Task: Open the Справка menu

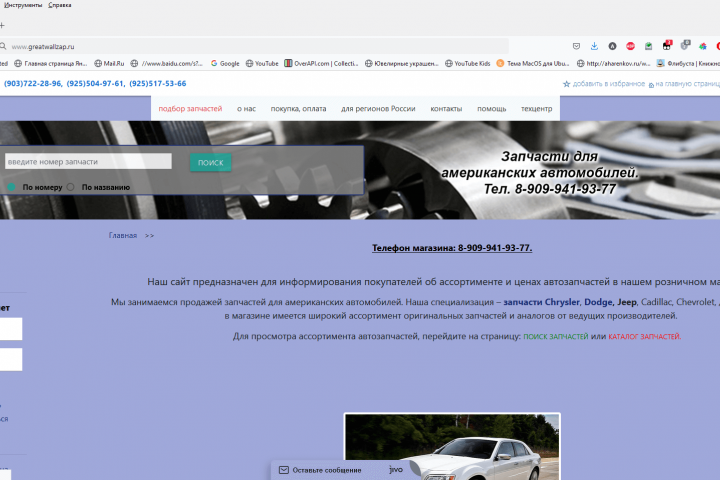Action: [x=60, y=5]
